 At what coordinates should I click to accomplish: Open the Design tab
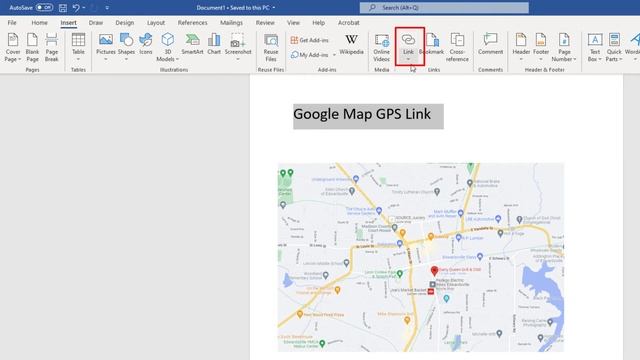click(124, 23)
